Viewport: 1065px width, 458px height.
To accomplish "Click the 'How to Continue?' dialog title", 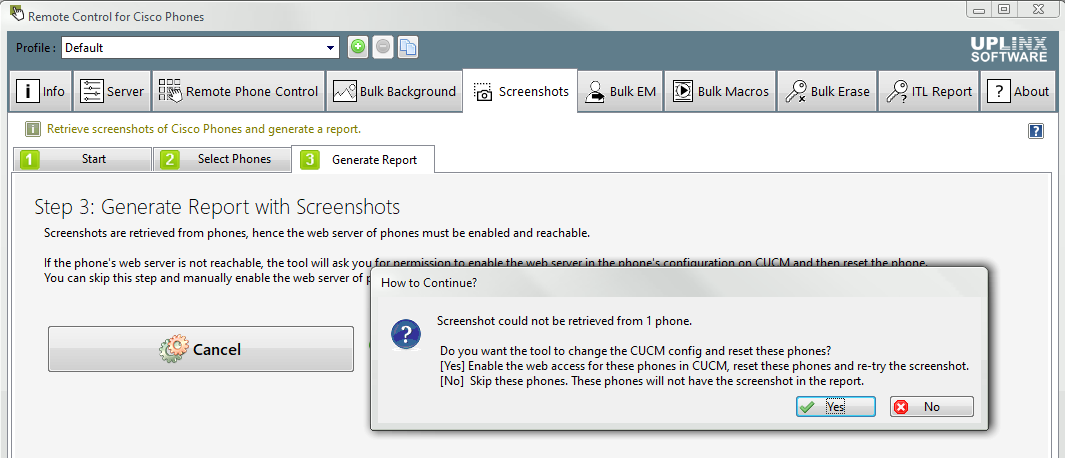I will coord(429,283).
